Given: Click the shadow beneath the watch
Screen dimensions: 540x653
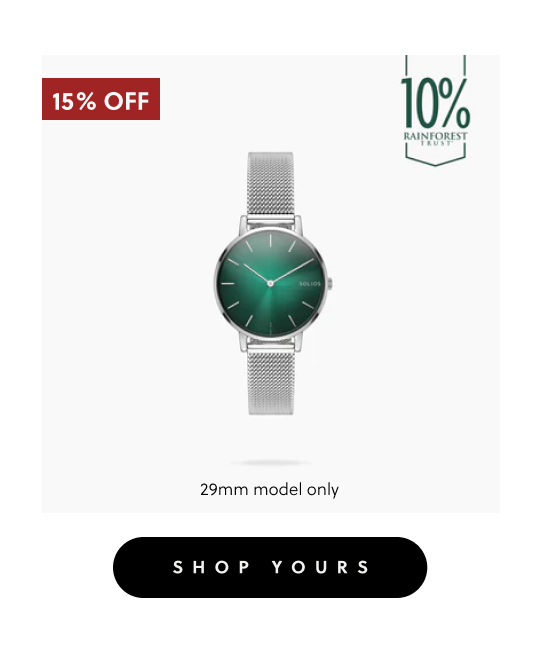Looking at the screenshot, I should pos(270,463).
